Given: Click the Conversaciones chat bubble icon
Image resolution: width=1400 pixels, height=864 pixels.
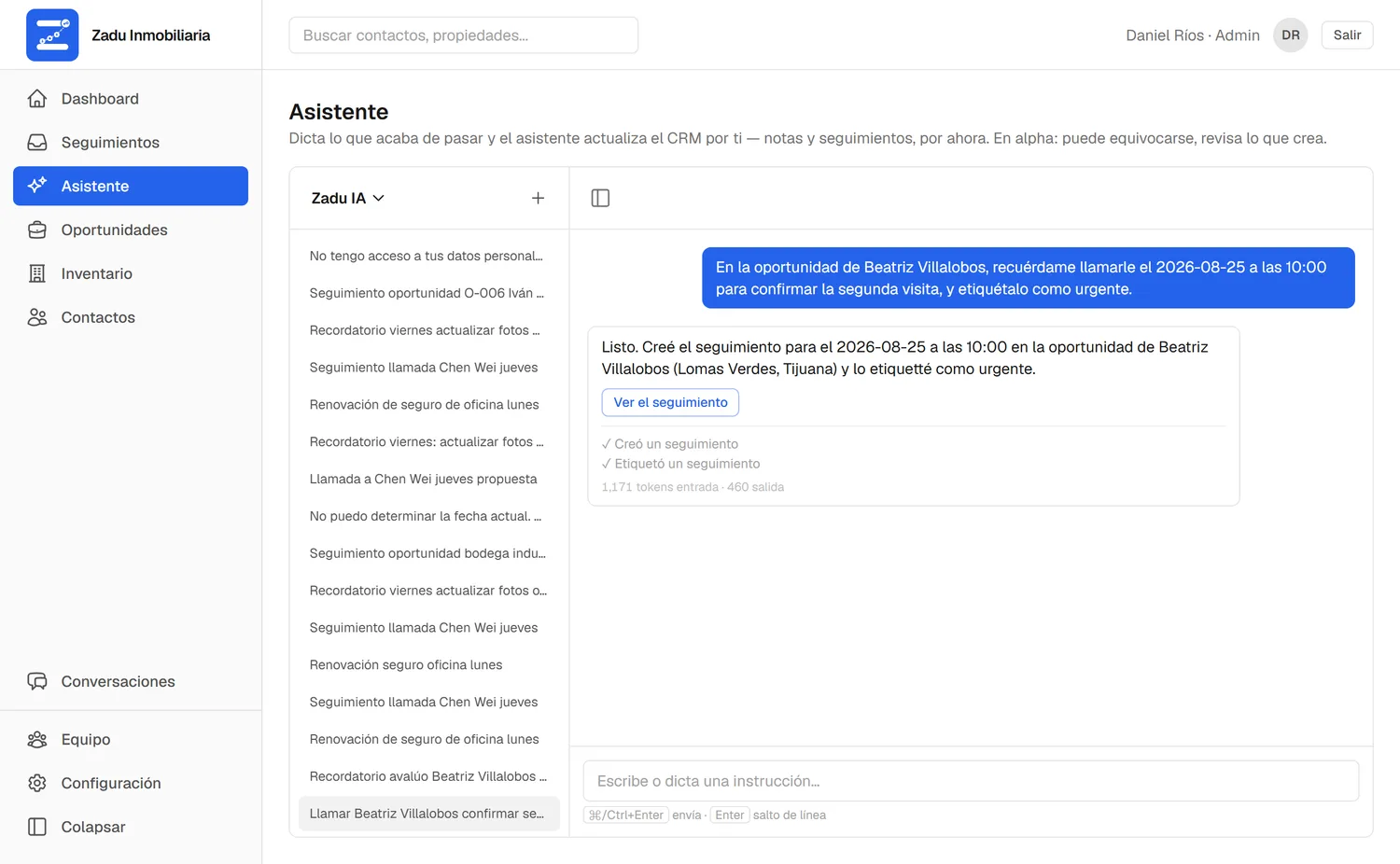Looking at the screenshot, I should (x=37, y=681).
